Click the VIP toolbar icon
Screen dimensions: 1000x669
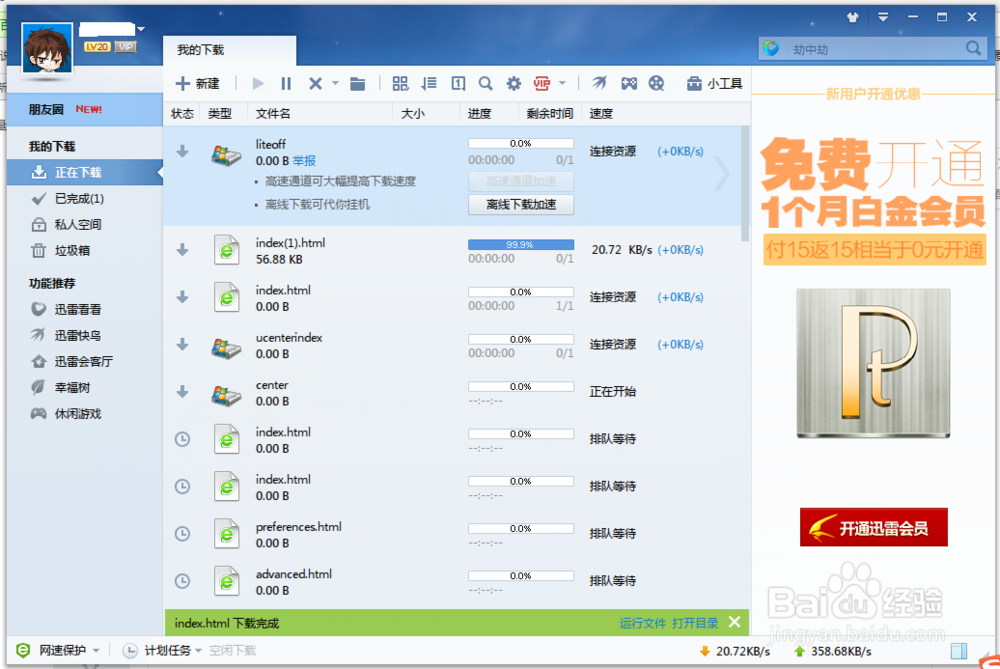pyautogui.click(x=542, y=84)
